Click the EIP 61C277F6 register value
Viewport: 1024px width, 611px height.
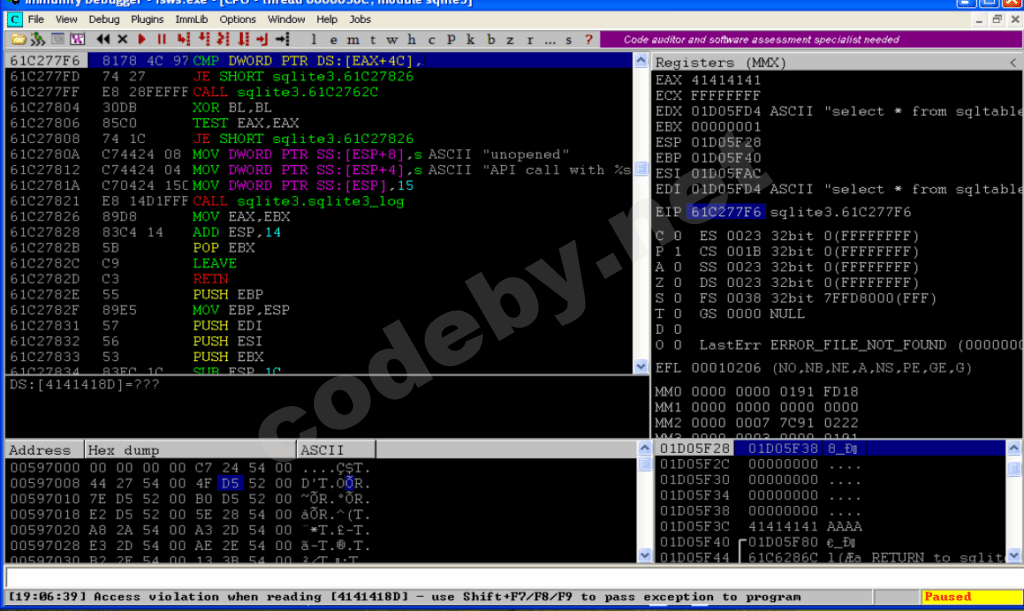click(726, 212)
